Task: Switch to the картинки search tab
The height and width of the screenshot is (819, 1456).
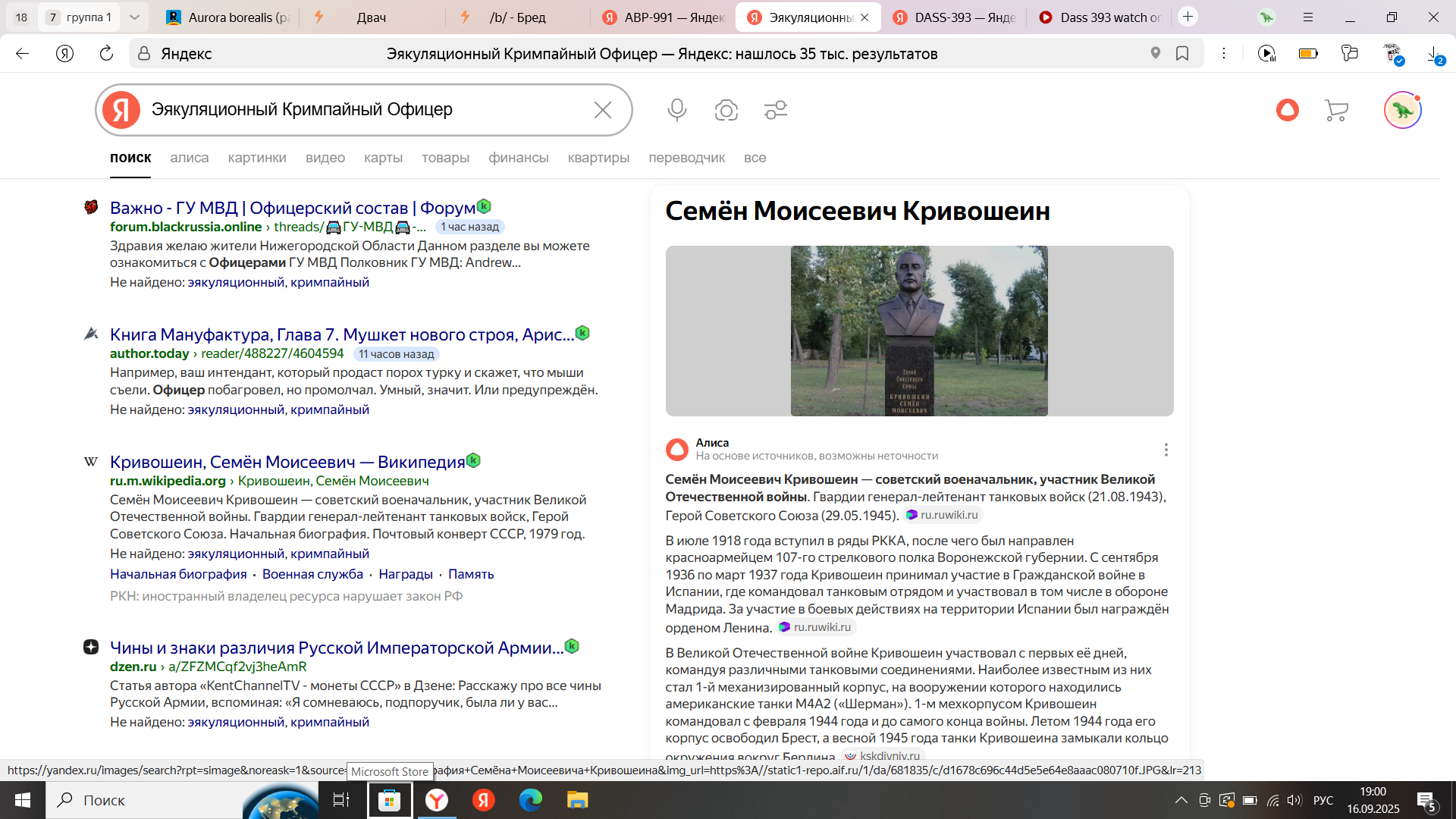Action: click(x=257, y=158)
